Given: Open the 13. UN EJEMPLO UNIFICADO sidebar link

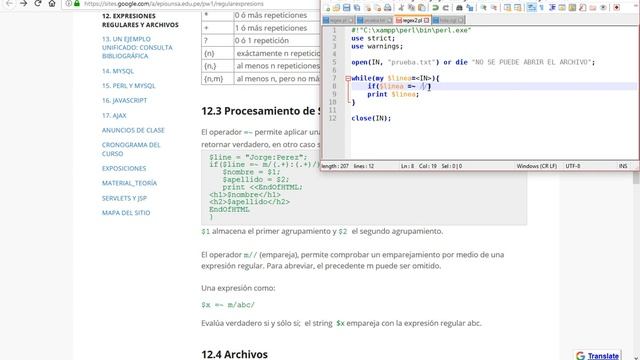Looking at the screenshot, I should coord(137,47).
